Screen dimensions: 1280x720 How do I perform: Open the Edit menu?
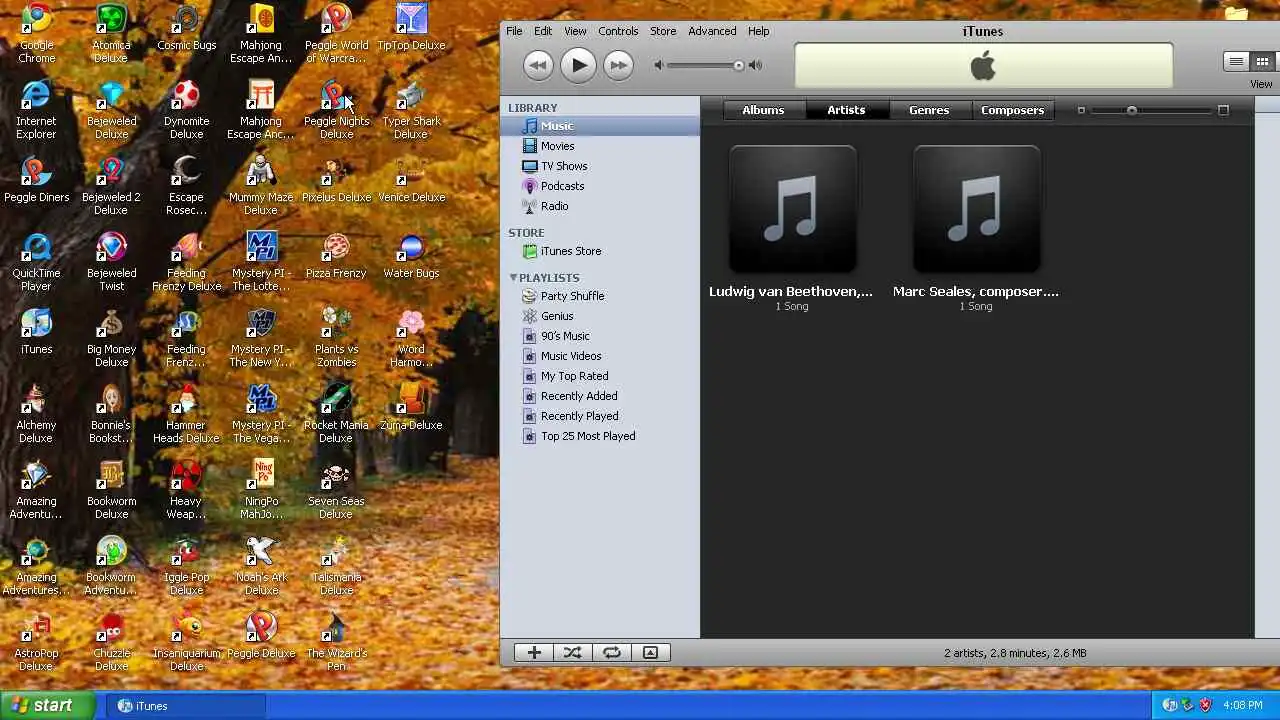[x=543, y=31]
